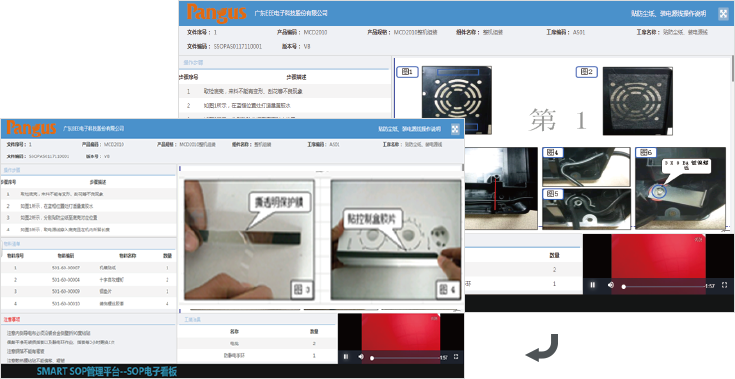Click the Pangus logo in back window

click(x=217, y=13)
